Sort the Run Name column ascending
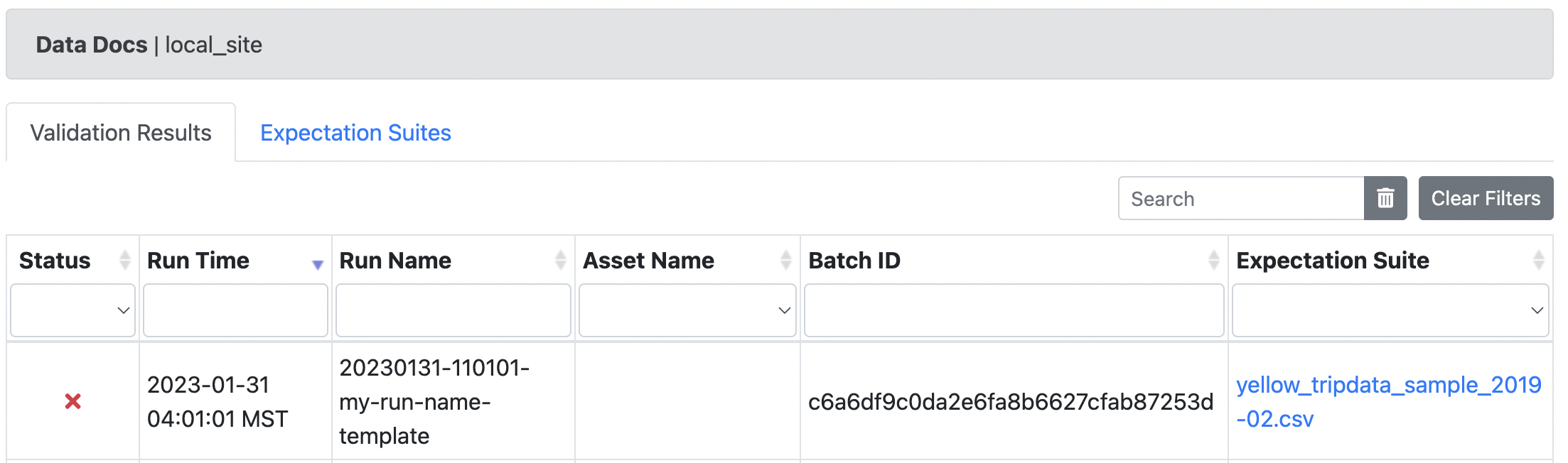This screenshot has height=463, width=1568. point(559,260)
